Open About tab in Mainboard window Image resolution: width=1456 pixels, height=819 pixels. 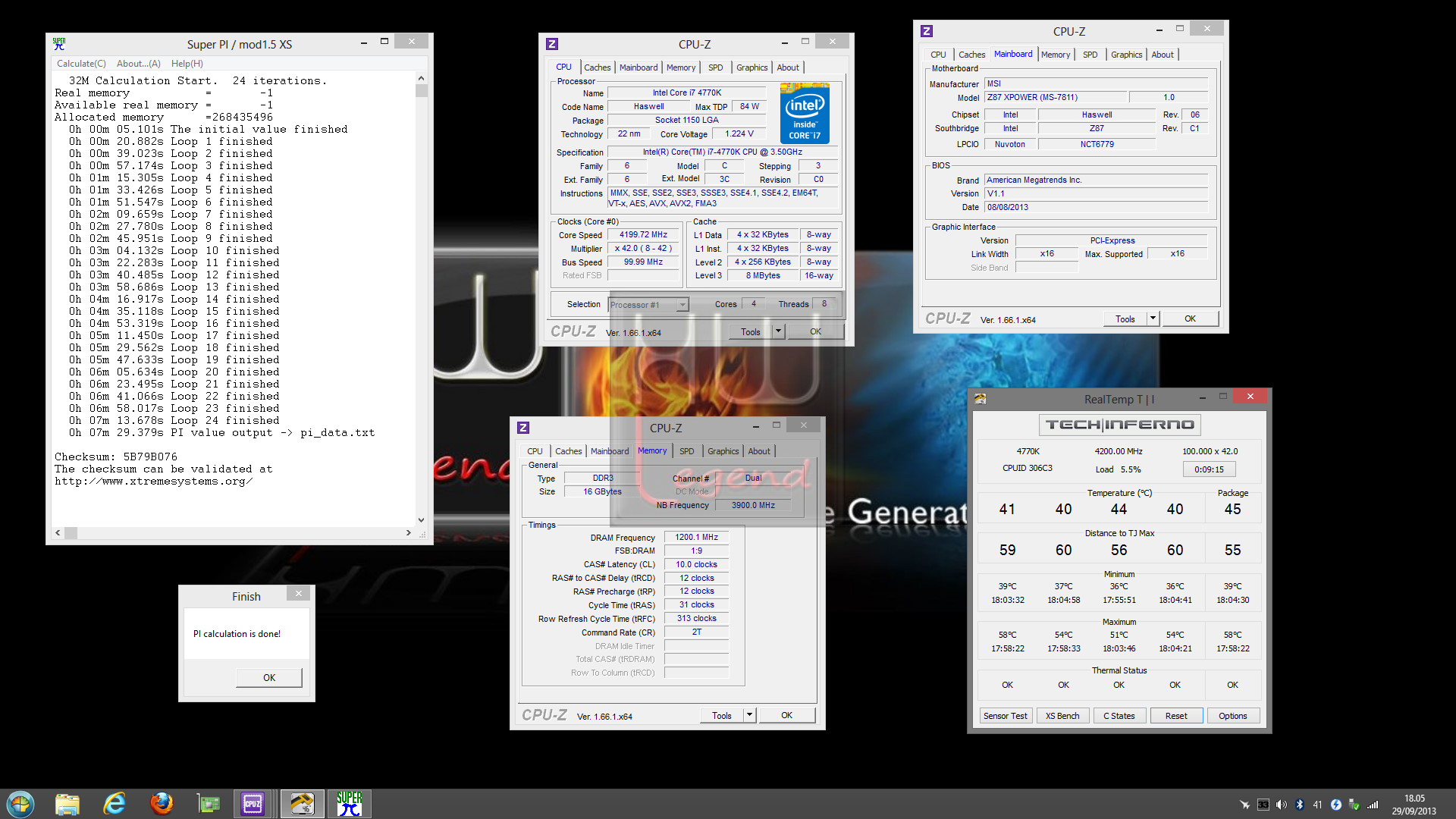coord(1162,55)
